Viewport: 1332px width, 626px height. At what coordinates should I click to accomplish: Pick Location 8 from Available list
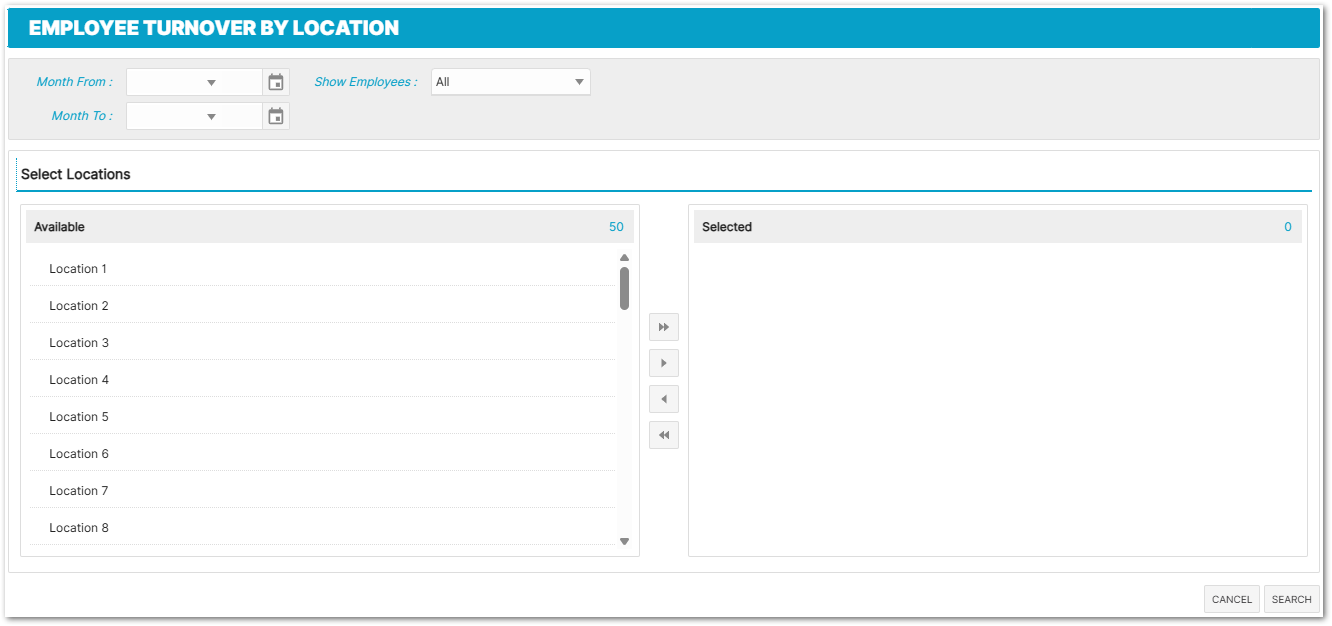point(79,528)
